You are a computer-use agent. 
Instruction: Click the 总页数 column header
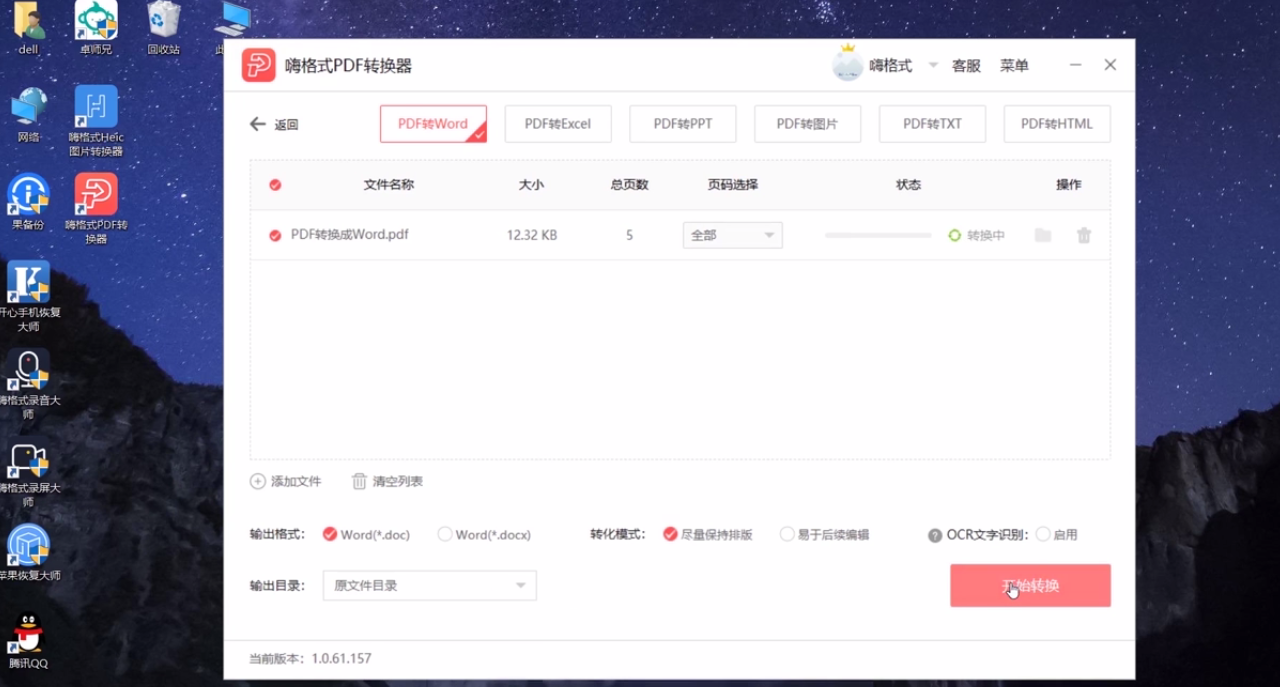(x=630, y=185)
